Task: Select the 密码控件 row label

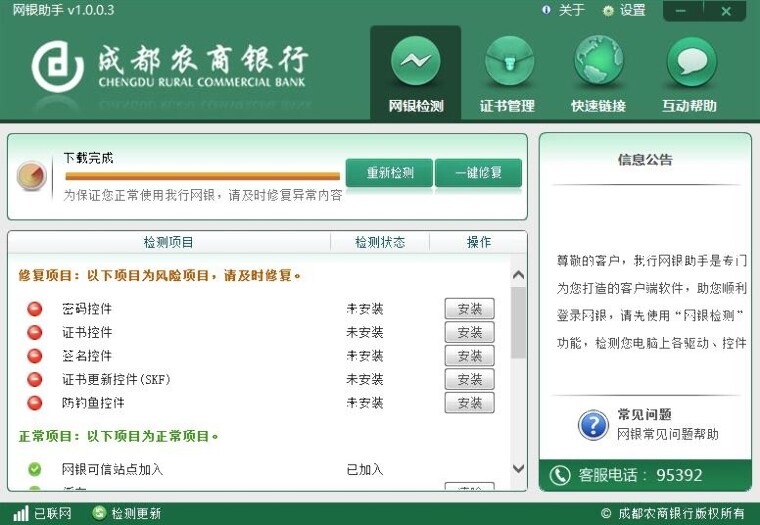Action: click(x=87, y=309)
